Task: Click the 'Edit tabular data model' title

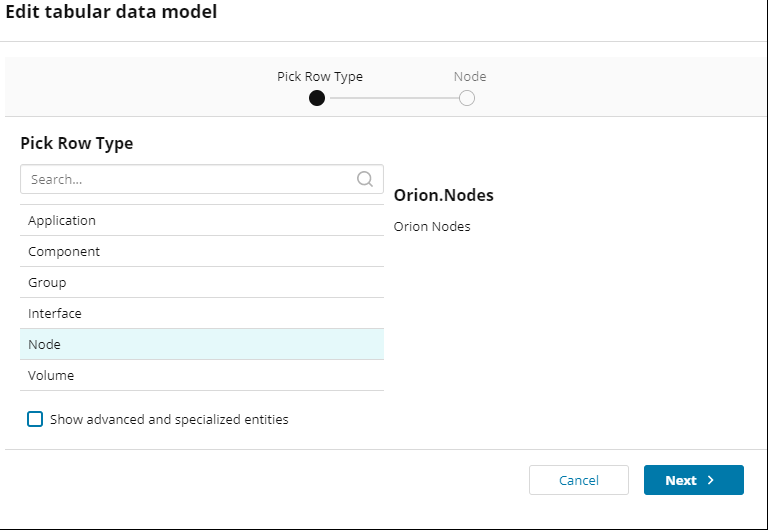Action: pyautogui.click(x=111, y=13)
